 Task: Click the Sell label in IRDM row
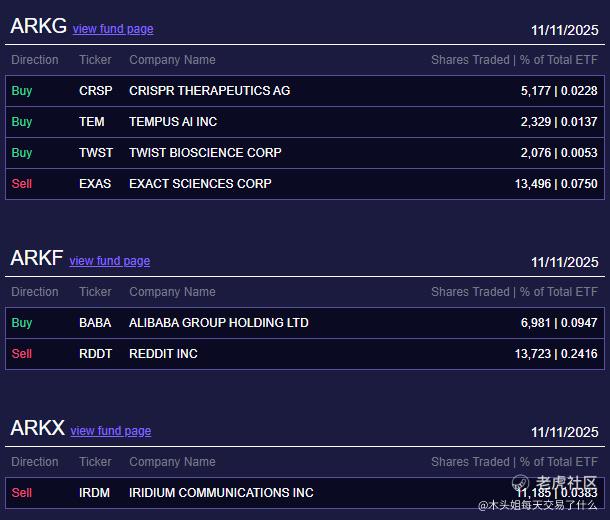coord(22,493)
